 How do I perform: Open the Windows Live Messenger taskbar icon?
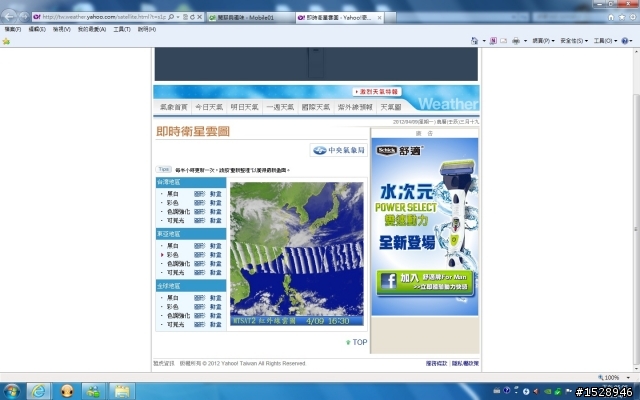point(93,391)
